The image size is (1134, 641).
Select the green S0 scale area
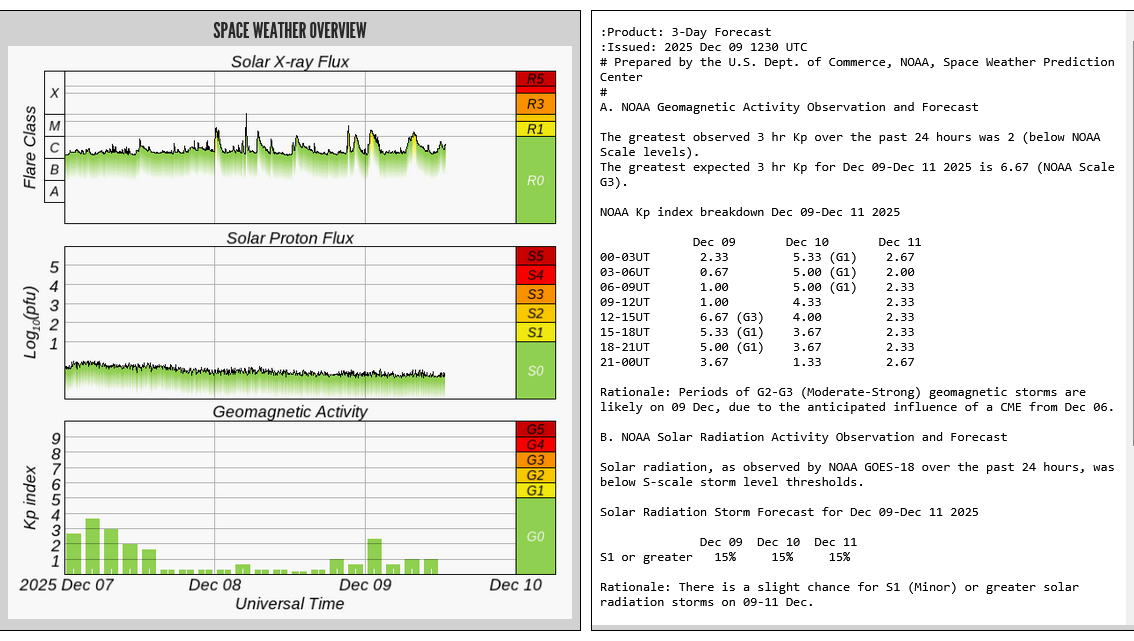[x=535, y=371]
